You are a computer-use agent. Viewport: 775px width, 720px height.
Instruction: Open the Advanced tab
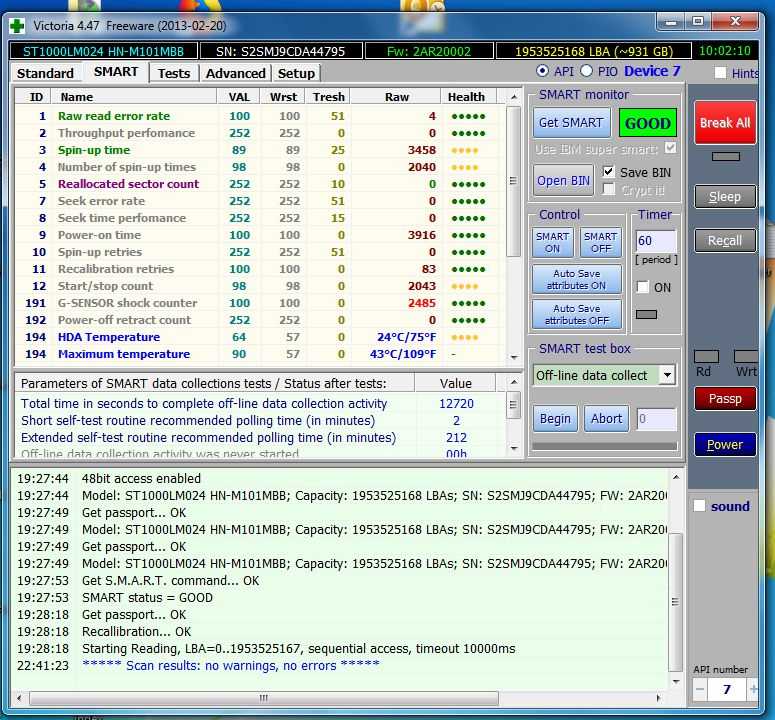[x=235, y=73]
